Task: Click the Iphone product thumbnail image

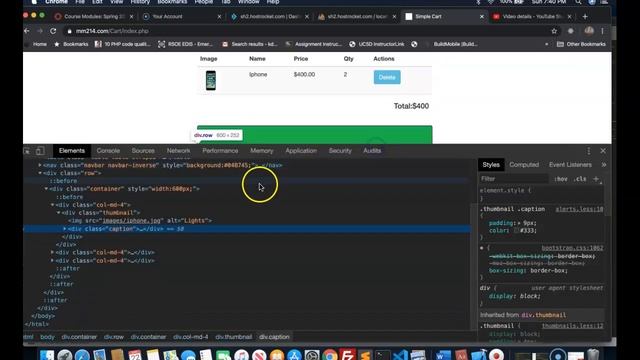Action: (x=211, y=80)
